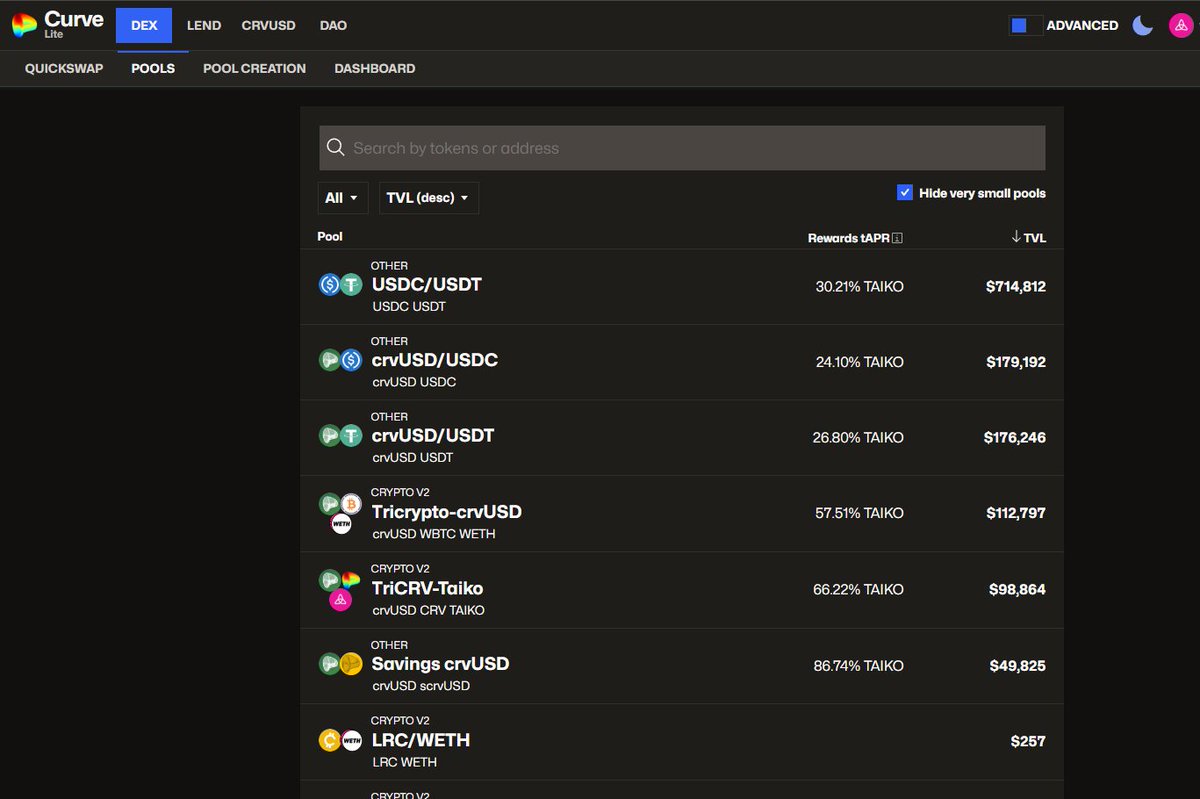The image size is (1200, 799).
Task: Click WETH icon in LRC/WETH row
Action: click(351, 740)
